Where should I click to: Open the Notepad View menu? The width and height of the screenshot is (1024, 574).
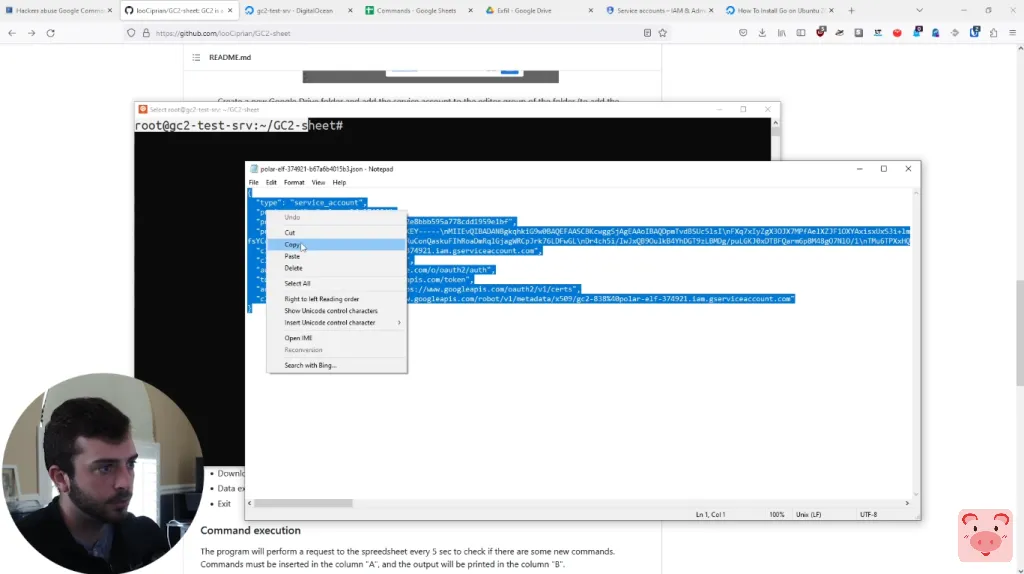(x=318, y=183)
